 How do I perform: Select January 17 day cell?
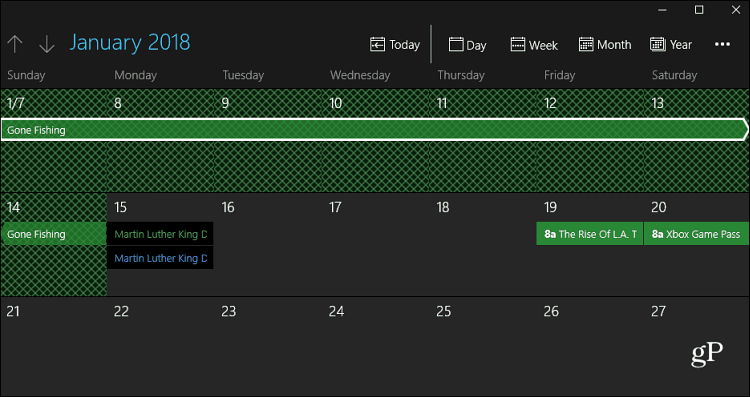click(x=375, y=245)
